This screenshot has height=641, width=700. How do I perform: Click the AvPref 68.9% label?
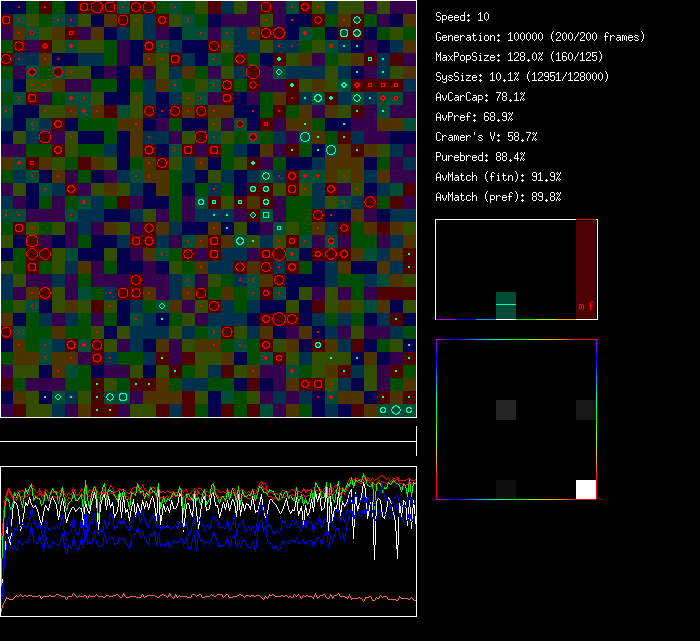click(x=474, y=117)
